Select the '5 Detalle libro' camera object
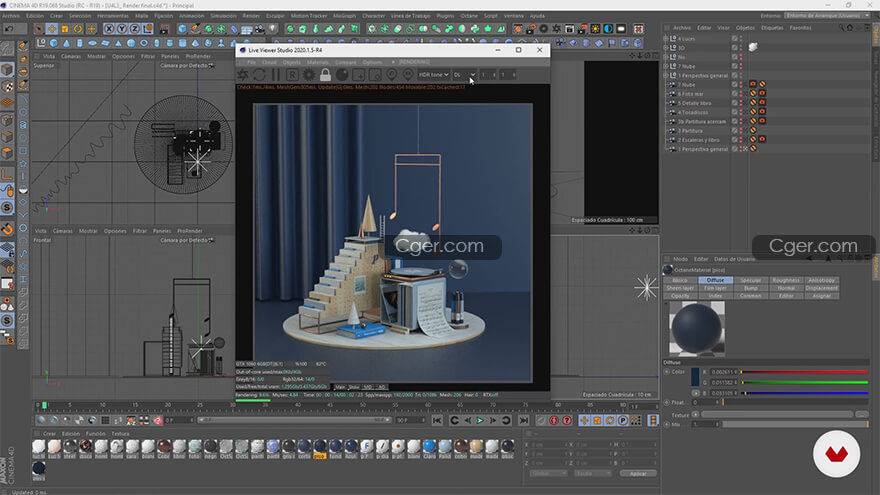 click(694, 103)
